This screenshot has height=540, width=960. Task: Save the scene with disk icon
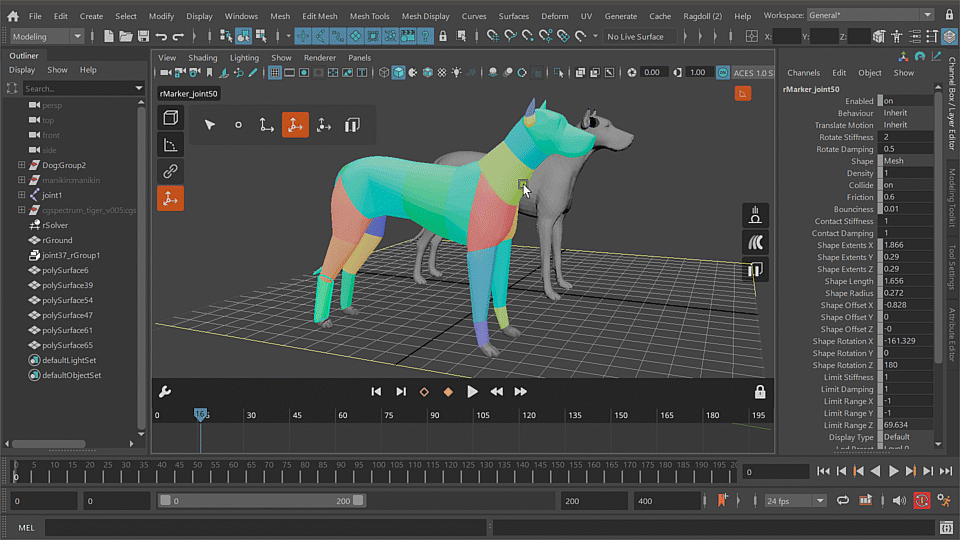point(143,37)
